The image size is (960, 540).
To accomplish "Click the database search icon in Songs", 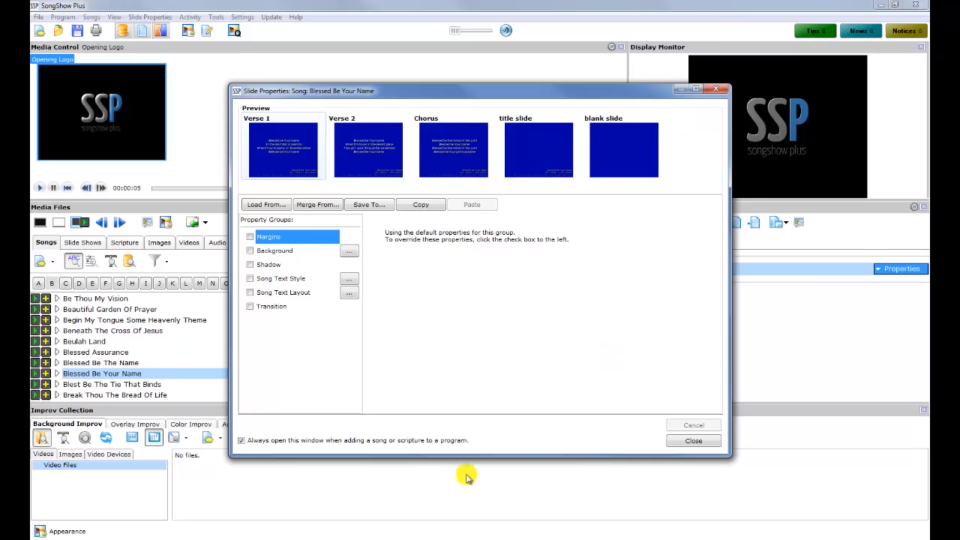I will point(129,261).
